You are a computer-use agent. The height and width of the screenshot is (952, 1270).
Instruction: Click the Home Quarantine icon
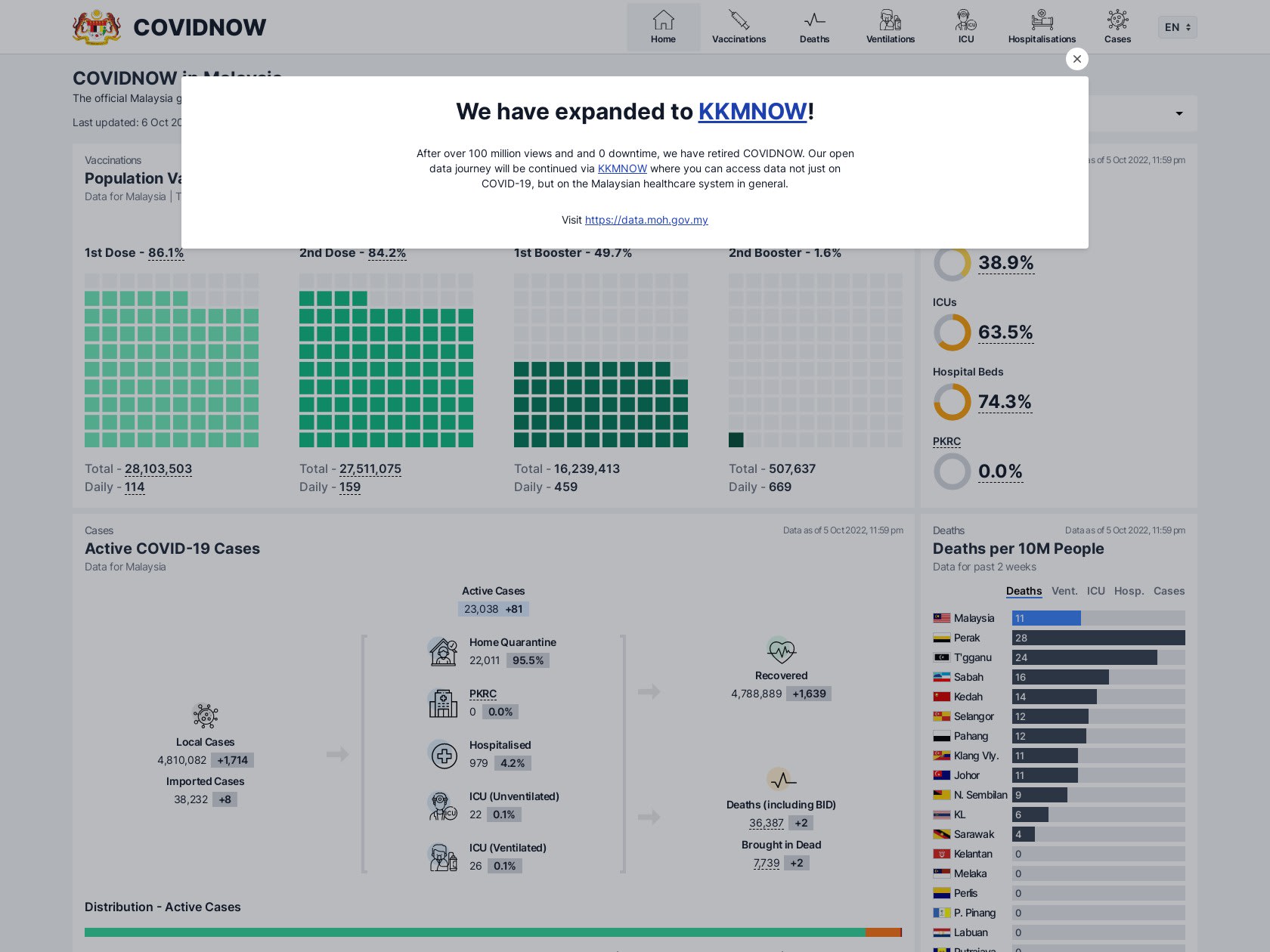pos(443,651)
